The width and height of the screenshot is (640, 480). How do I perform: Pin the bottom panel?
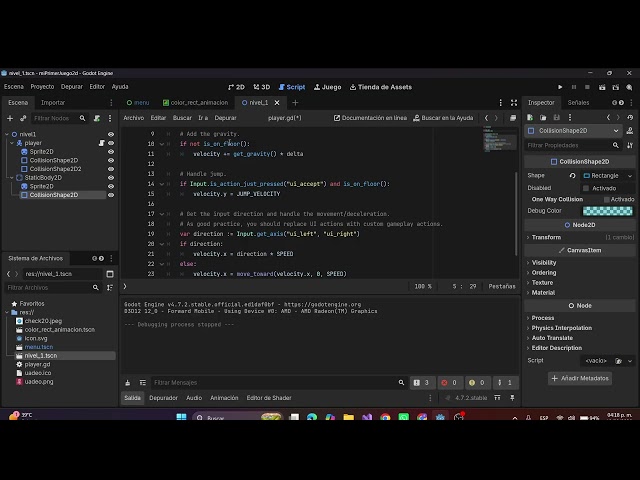(x=512, y=398)
